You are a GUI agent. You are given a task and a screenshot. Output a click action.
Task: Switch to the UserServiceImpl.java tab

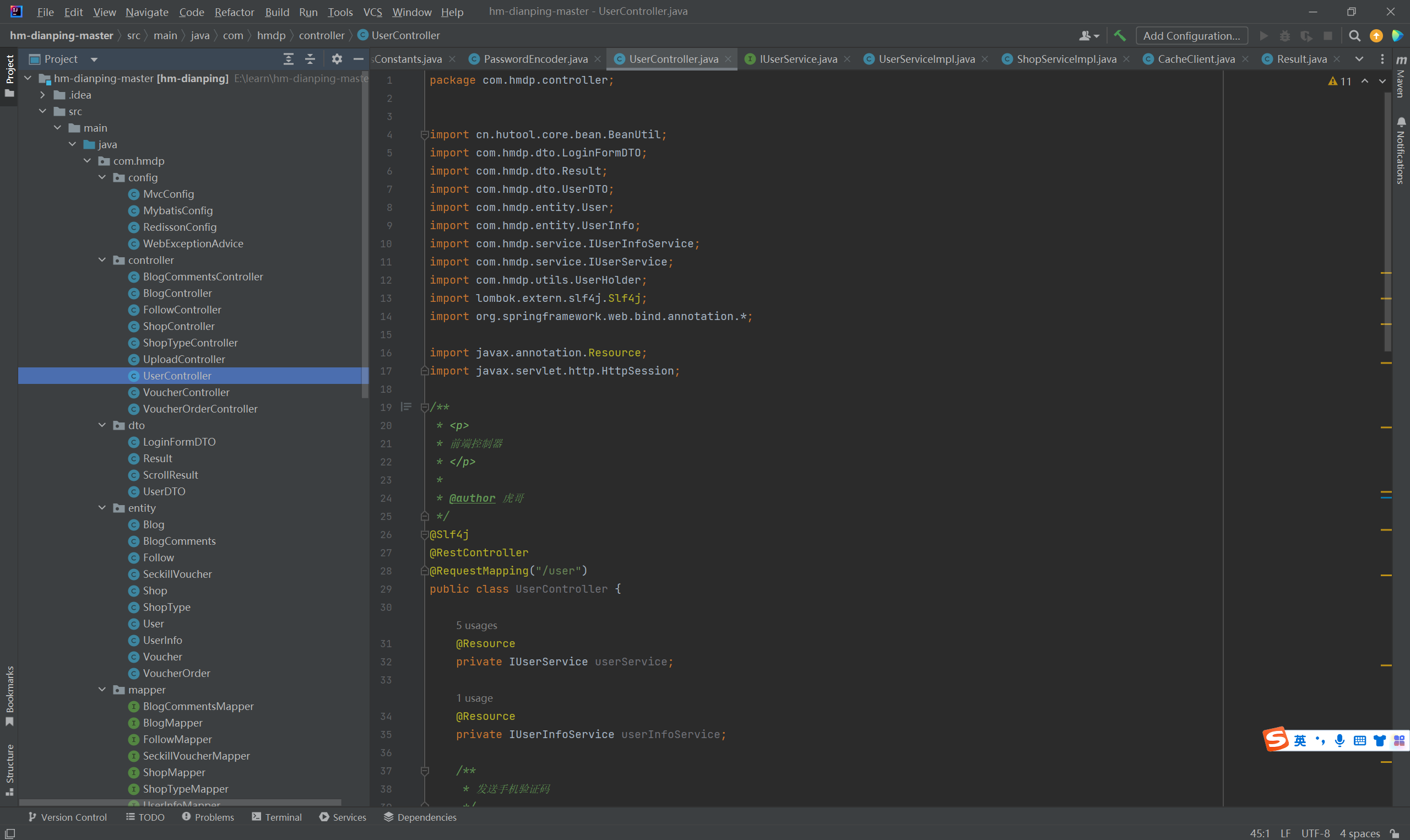(x=926, y=59)
